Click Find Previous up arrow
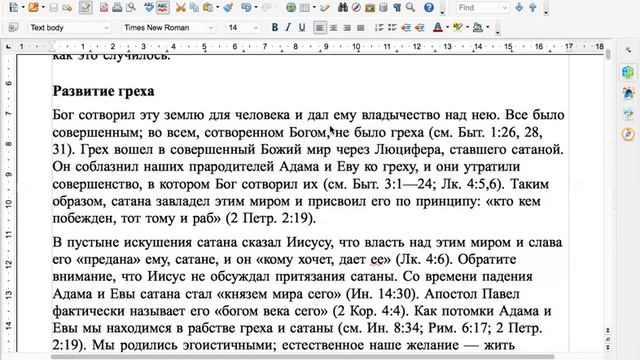The height and width of the screenshot is (360, 640). [x=533, y=7]
